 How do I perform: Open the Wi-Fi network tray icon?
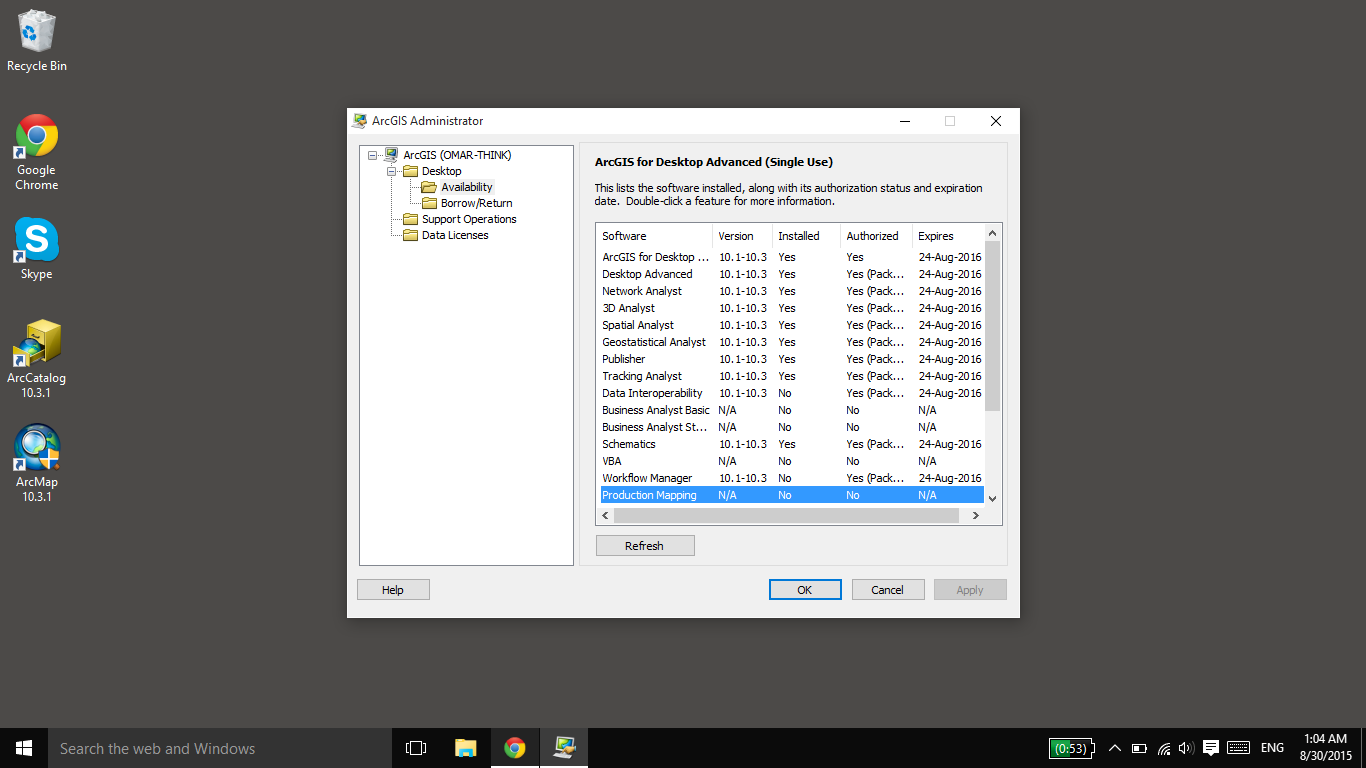[x=1164, y=748]
